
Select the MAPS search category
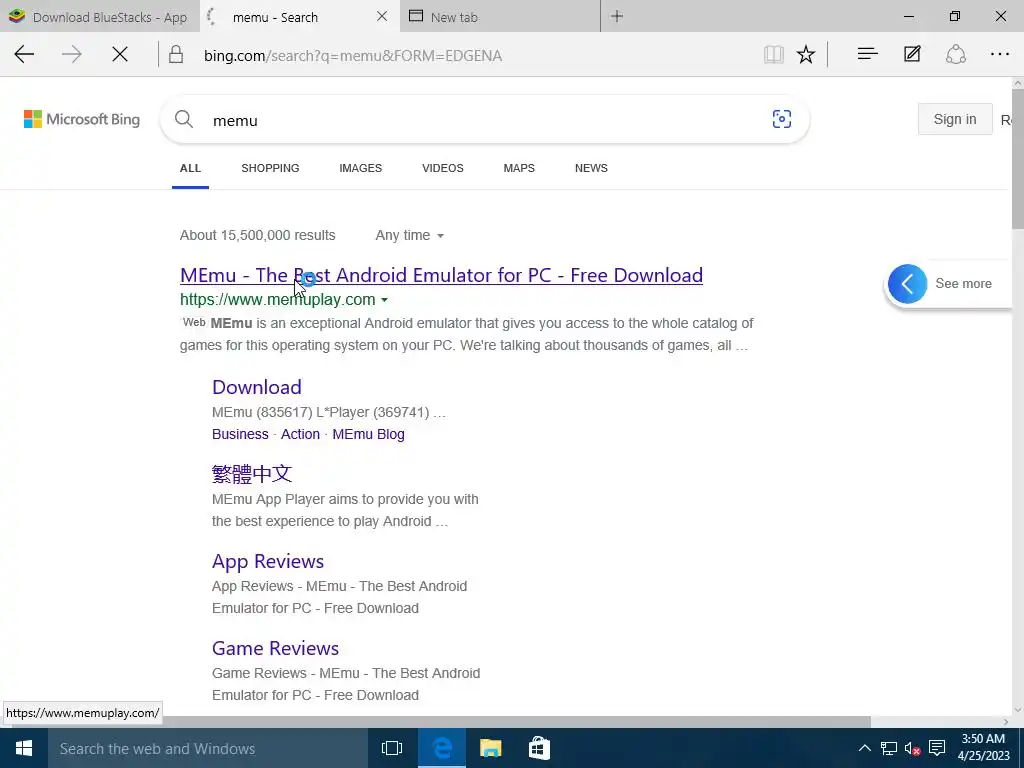519,168
